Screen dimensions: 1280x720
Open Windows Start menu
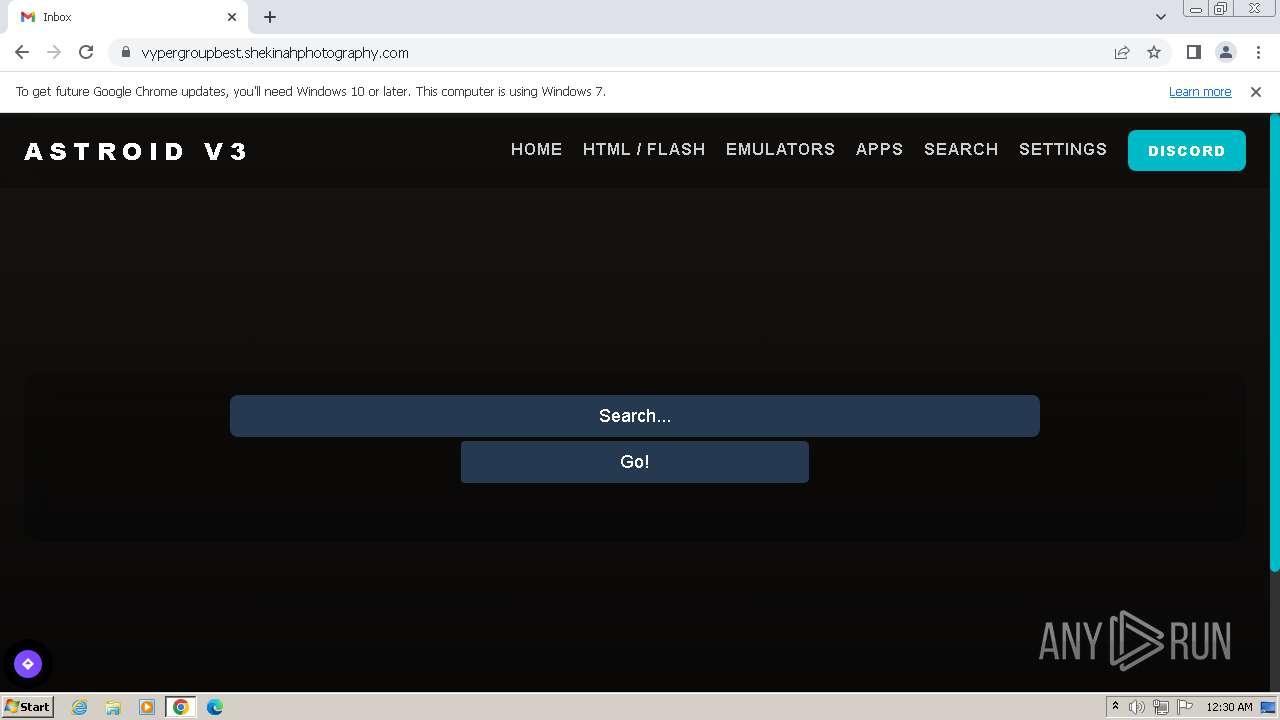coord(27,706)
